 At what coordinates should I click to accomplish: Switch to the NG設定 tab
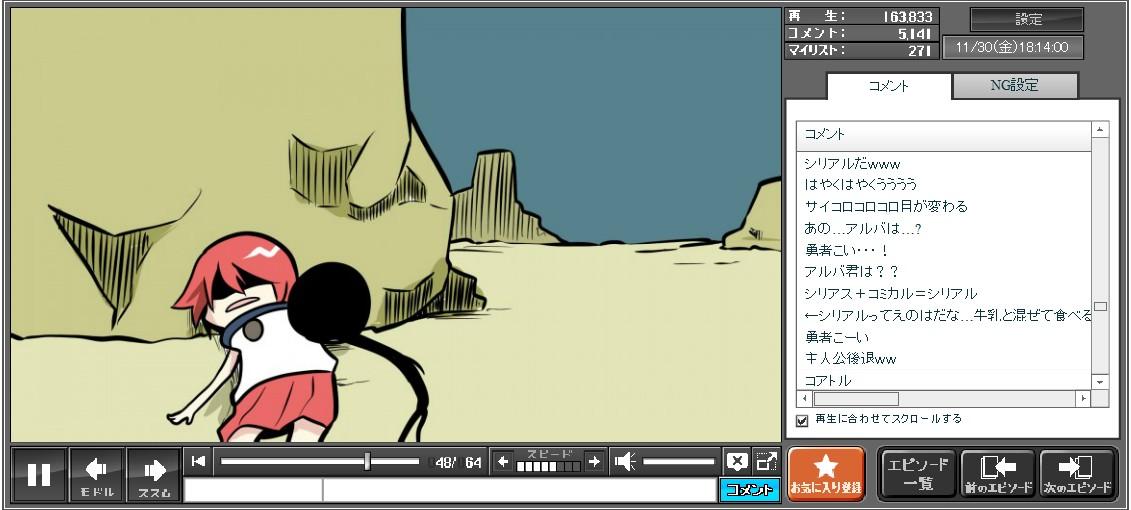[x=1014, y=86]
